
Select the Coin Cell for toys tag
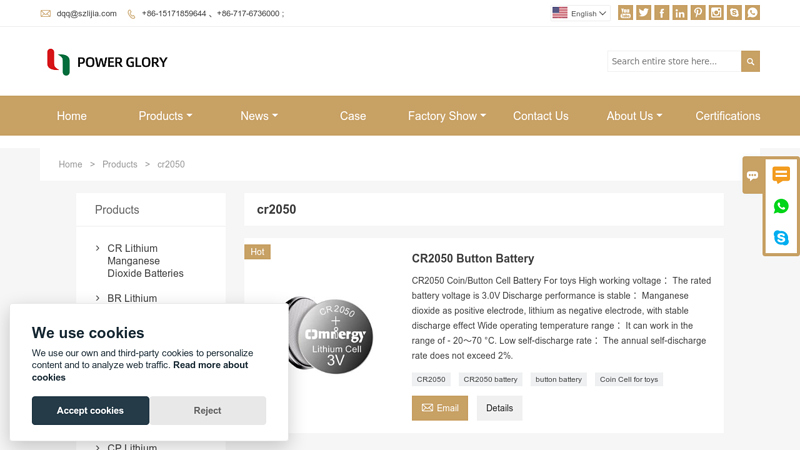629,380
